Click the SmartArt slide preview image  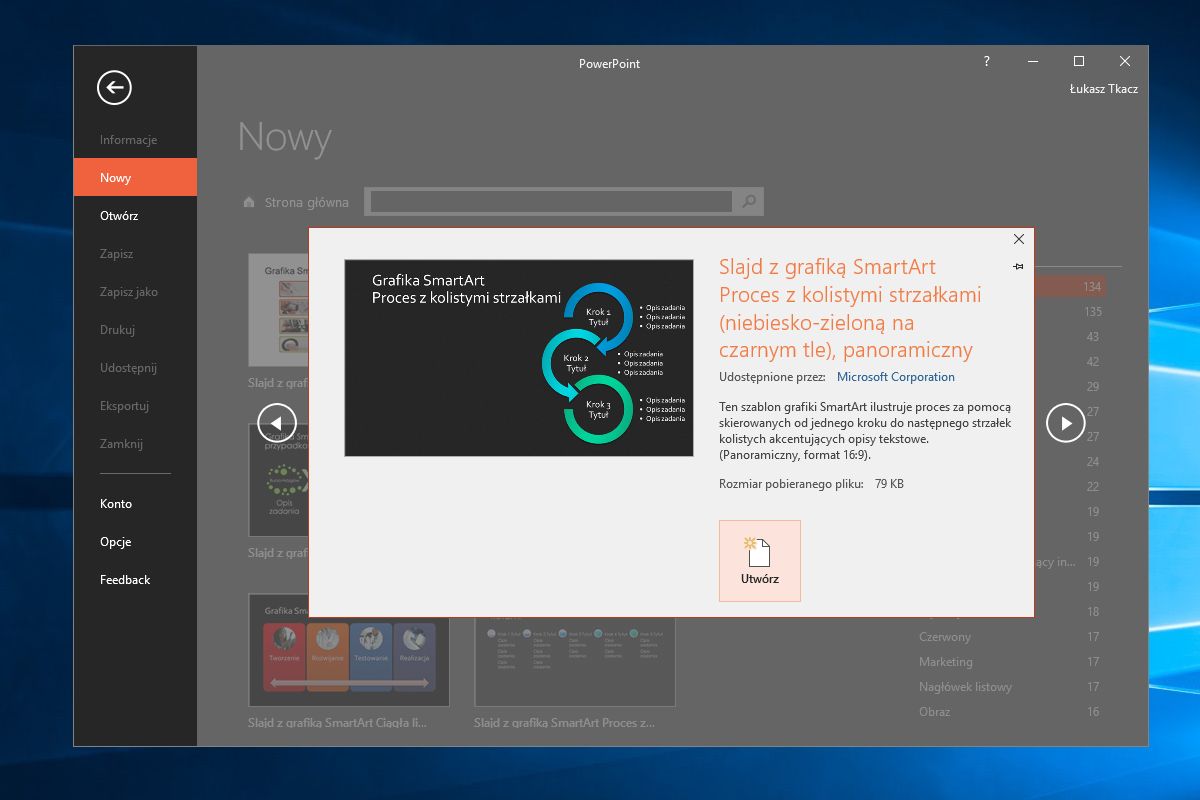click(519, 358)
